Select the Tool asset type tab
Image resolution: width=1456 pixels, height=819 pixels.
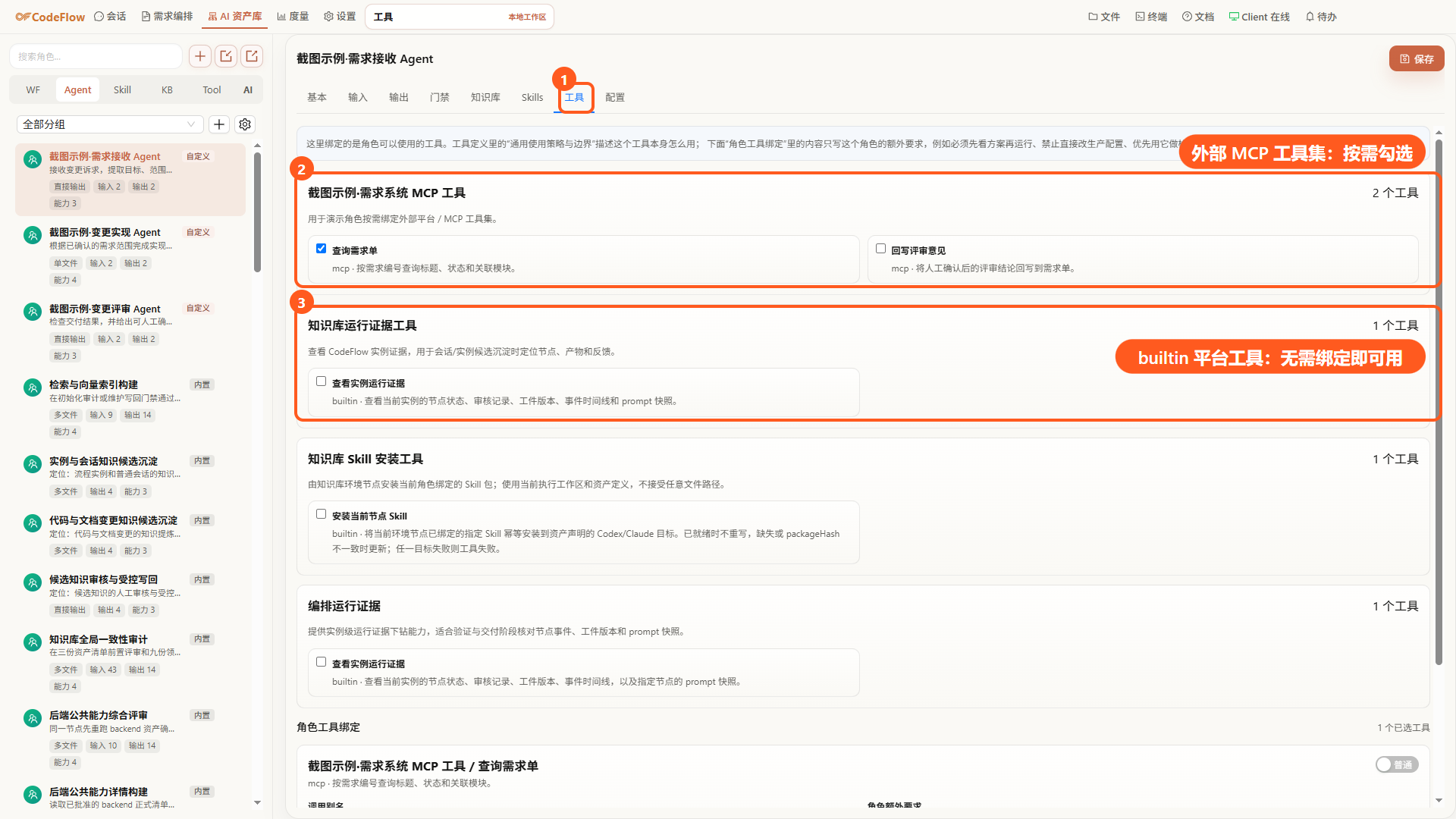[x=212, y=89]
